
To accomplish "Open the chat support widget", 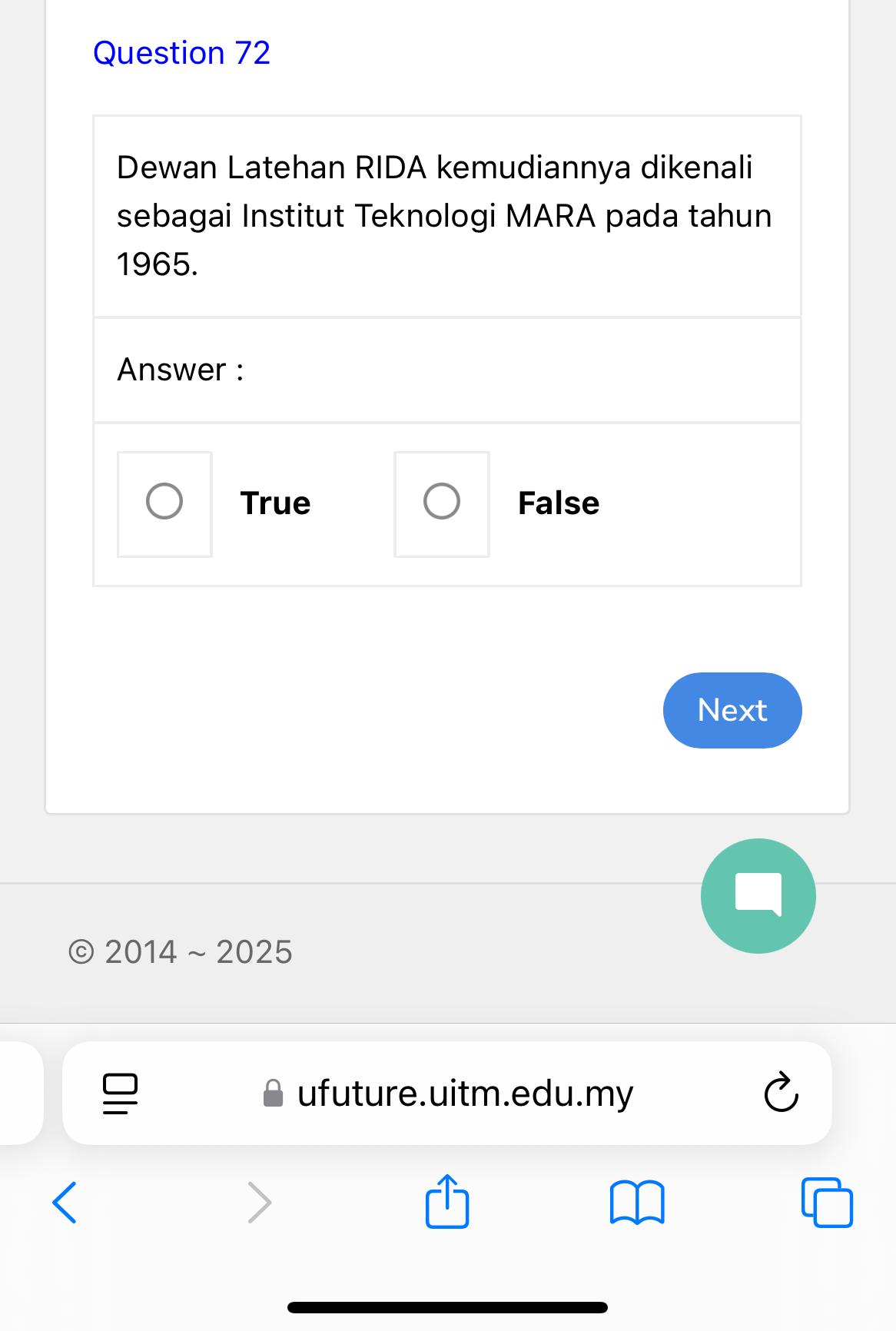I will coord(758,895).
